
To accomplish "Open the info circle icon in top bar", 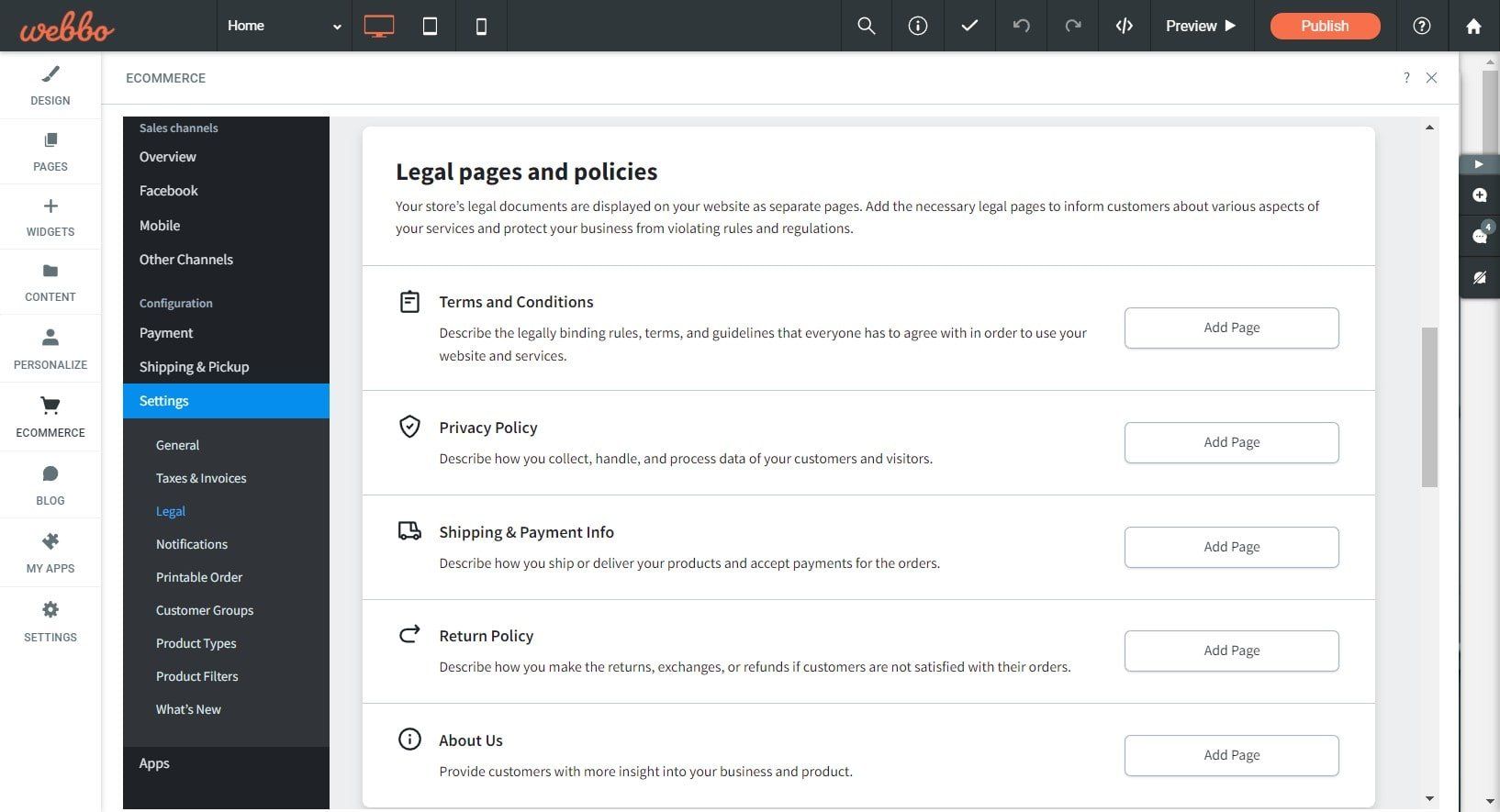I will pos(918,26).
